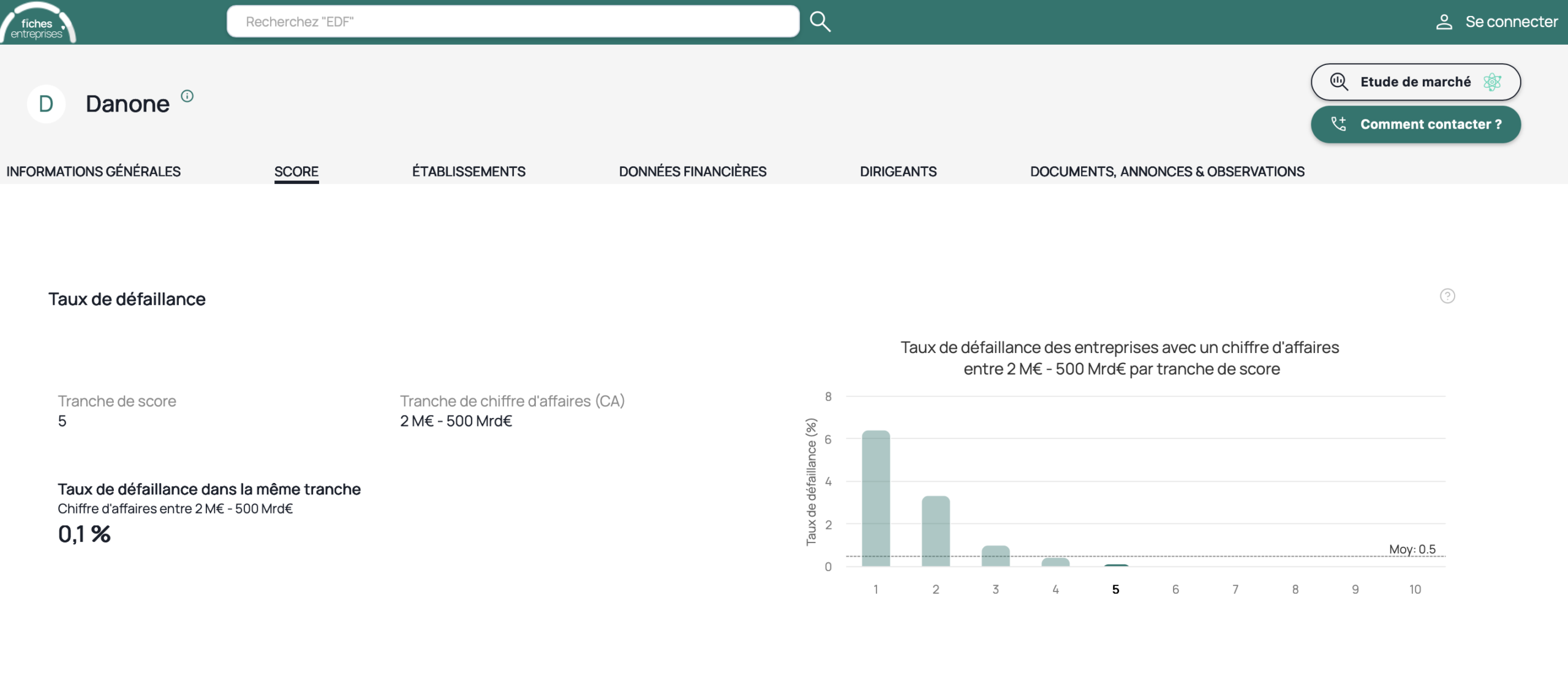Click the Se connecter link
The height and width of the screenshot is (684, 1568).
1511,22
